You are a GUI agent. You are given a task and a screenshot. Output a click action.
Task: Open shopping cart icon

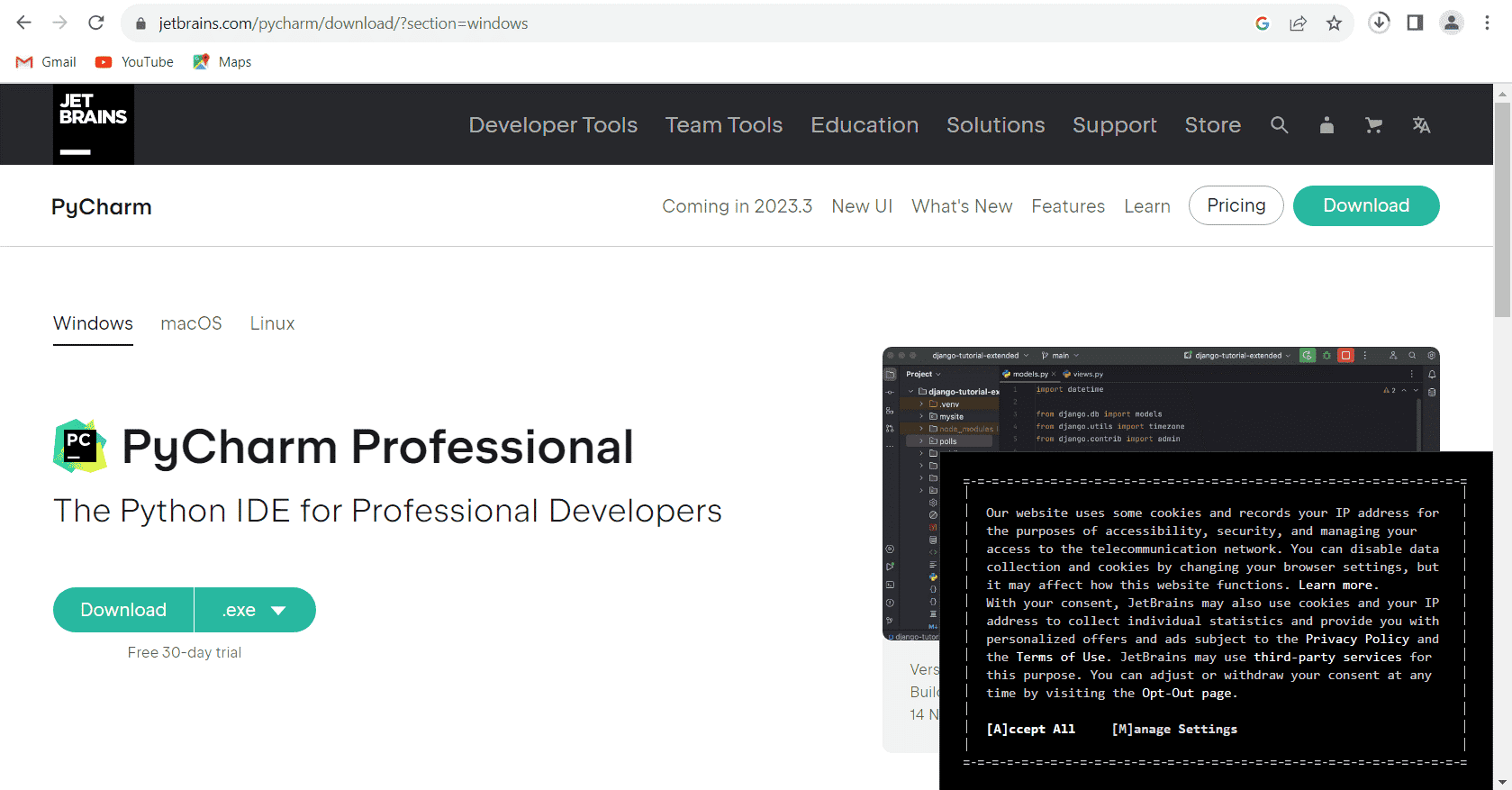click(x=1373, y=125)
